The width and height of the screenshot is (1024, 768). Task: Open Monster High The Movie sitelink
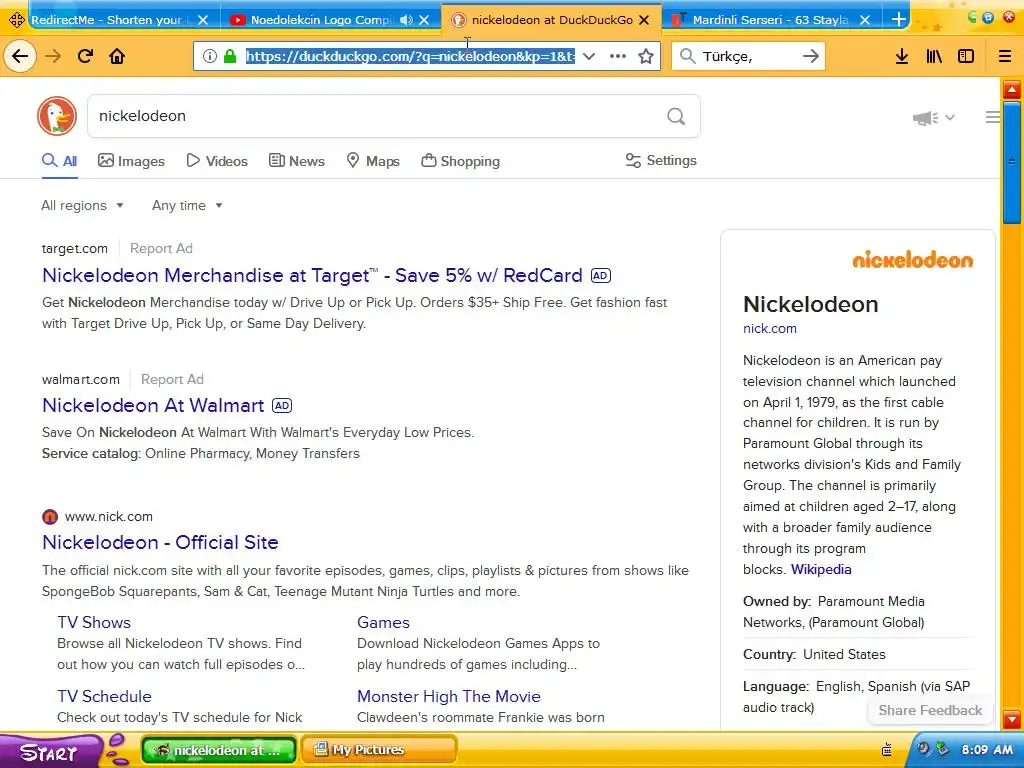449,696
